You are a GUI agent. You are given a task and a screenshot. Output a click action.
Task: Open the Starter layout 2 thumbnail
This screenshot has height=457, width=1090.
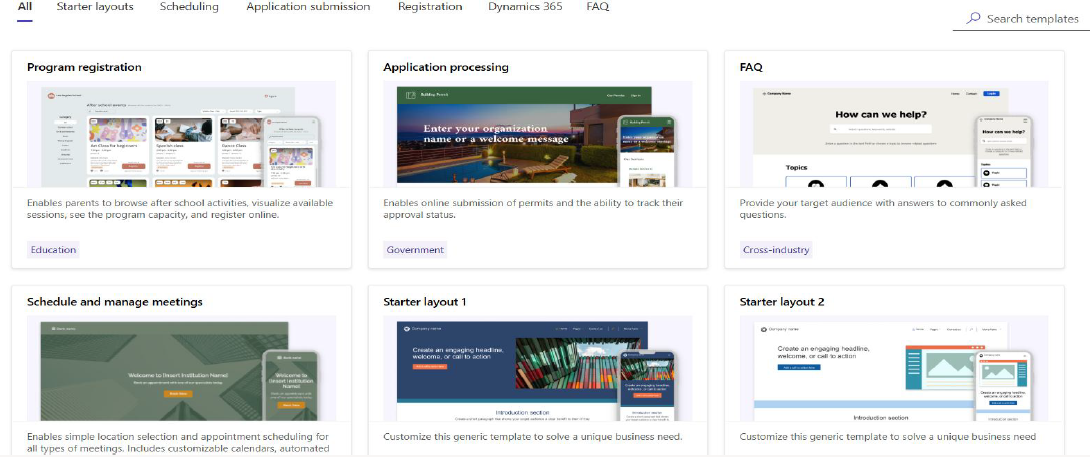click(894, 369)
